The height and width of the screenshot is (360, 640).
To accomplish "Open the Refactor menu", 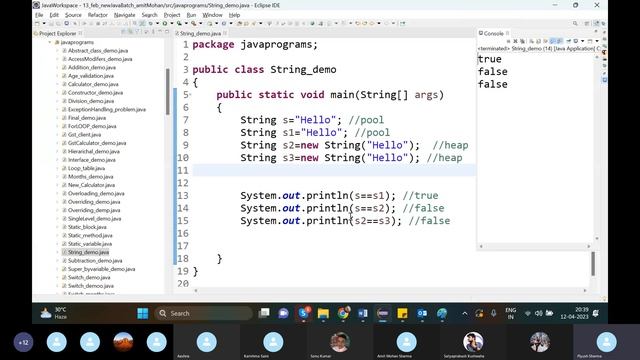I will (x=98, y=15).
